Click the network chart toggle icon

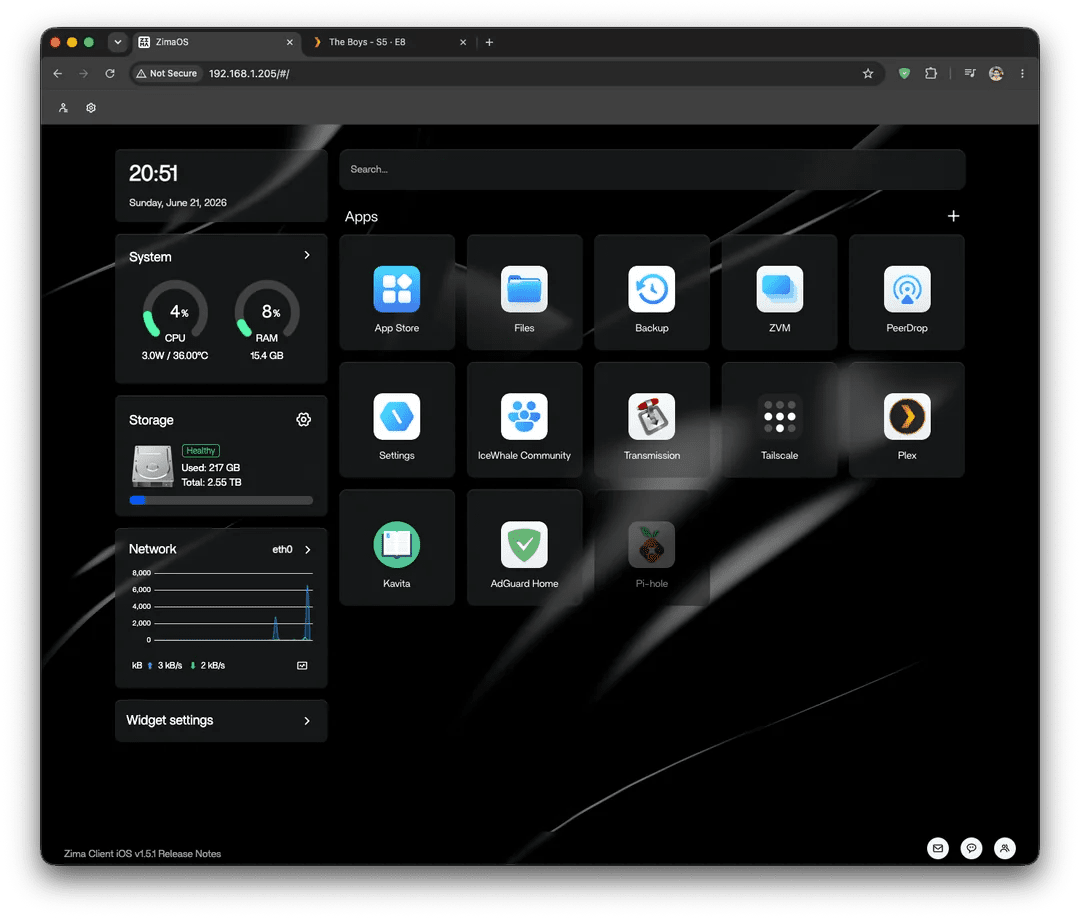(302, 665)
